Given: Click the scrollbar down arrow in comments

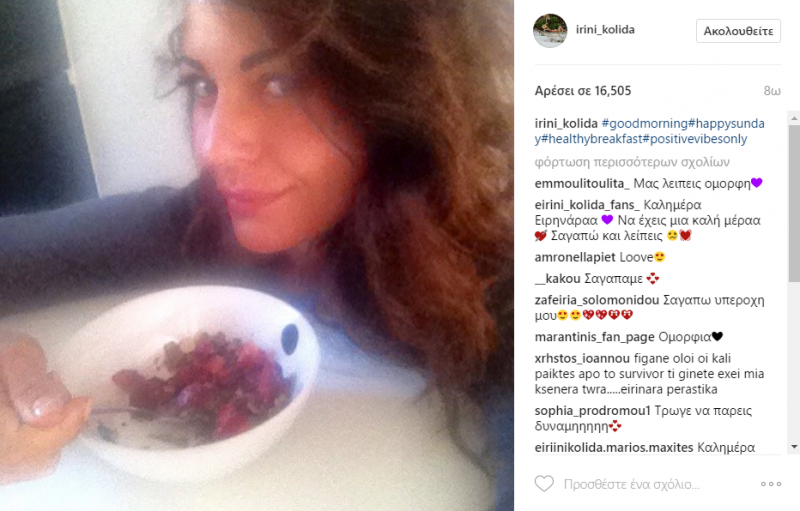Looking at the screenshot, I should pyautogui.click(x=794, y=447).
